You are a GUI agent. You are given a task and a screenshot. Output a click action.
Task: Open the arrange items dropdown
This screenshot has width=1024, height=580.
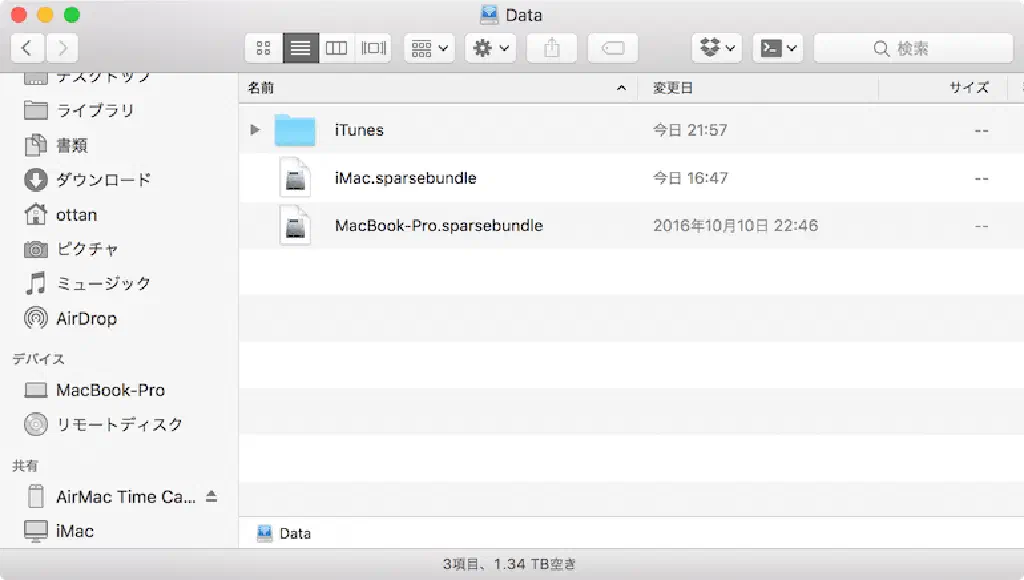tap(429, 47)
